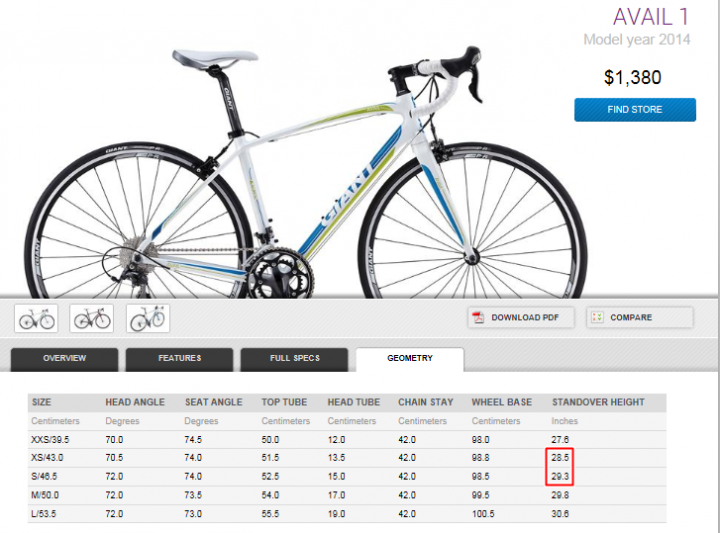The width and height of the screenshot is (720, 533).
Task: Open the Overview tab
Action: [x=64, y=358]
